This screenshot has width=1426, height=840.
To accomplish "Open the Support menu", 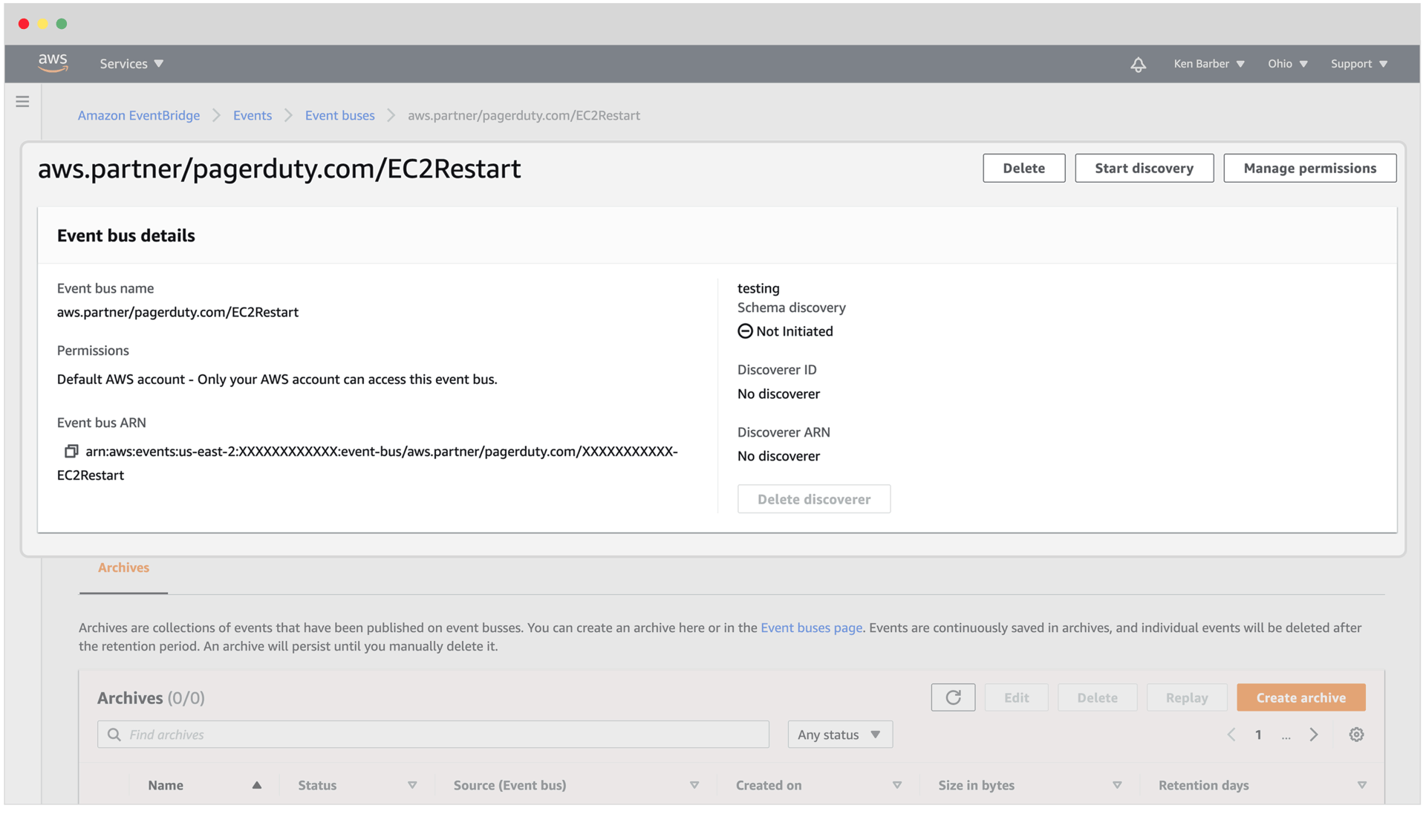I will (1358, 64).
